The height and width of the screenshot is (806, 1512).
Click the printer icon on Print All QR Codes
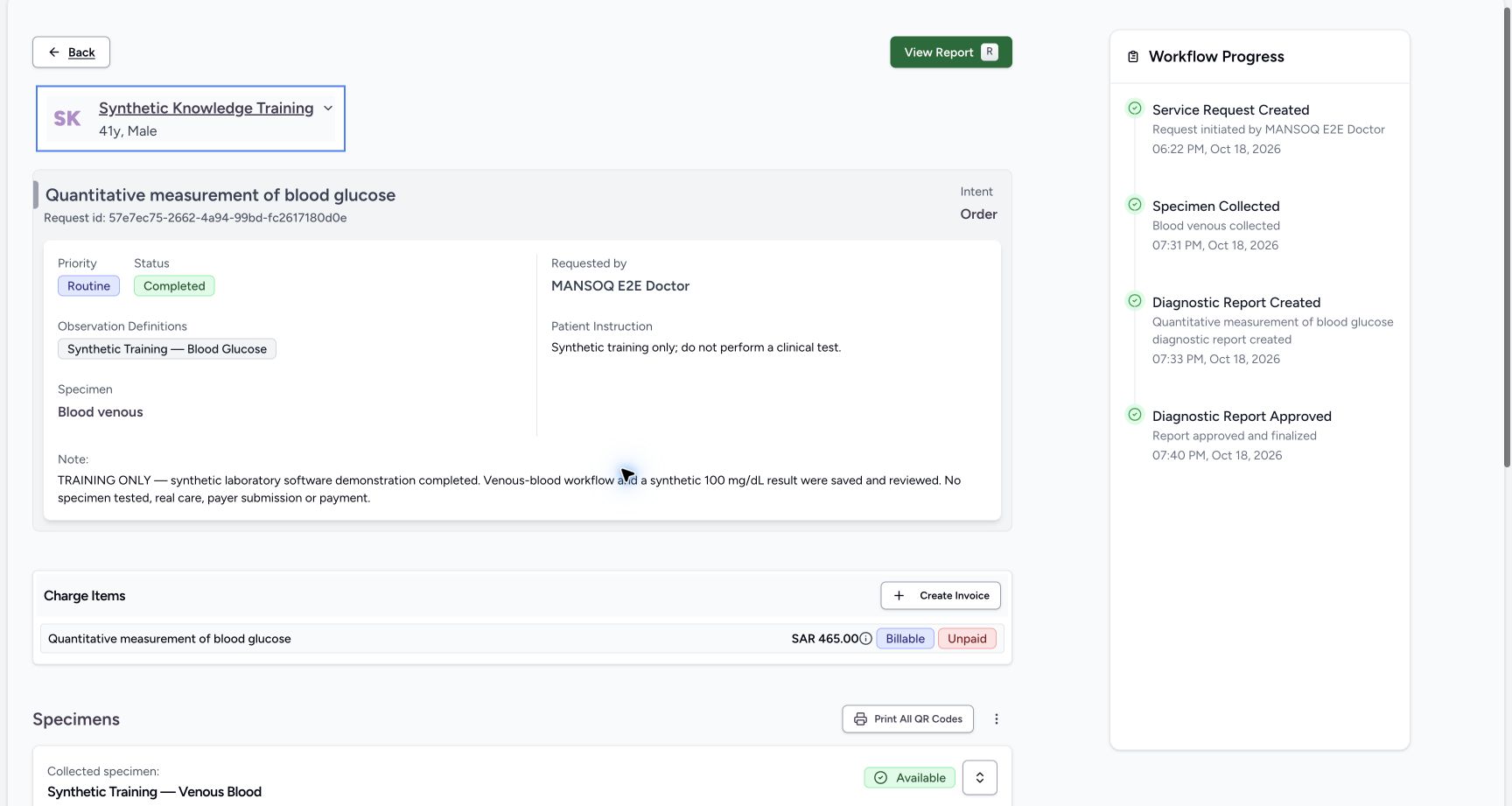[x=860, y=719]
